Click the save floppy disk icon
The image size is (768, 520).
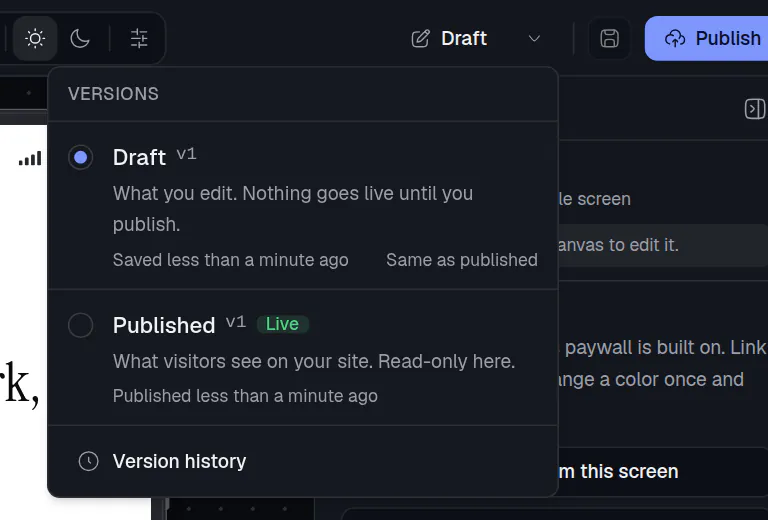tap(609, 38)
